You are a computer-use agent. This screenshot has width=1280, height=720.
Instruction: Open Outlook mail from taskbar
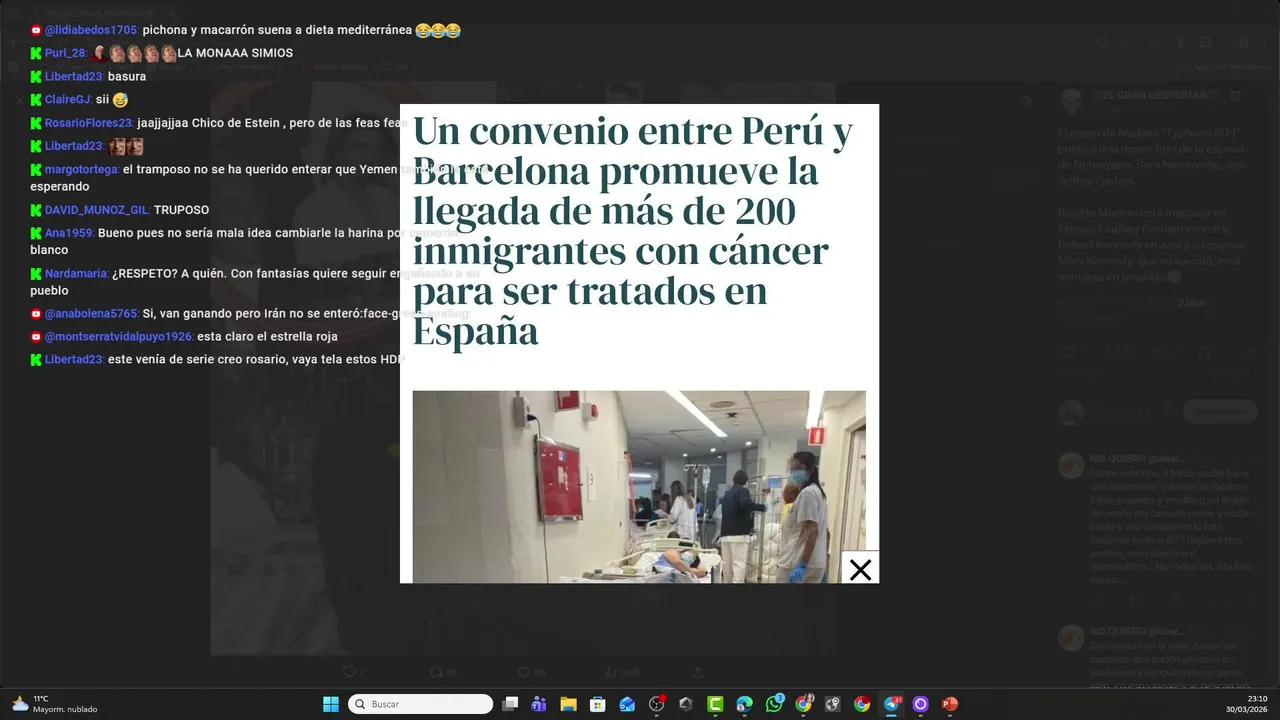click(x=627, y=704)
